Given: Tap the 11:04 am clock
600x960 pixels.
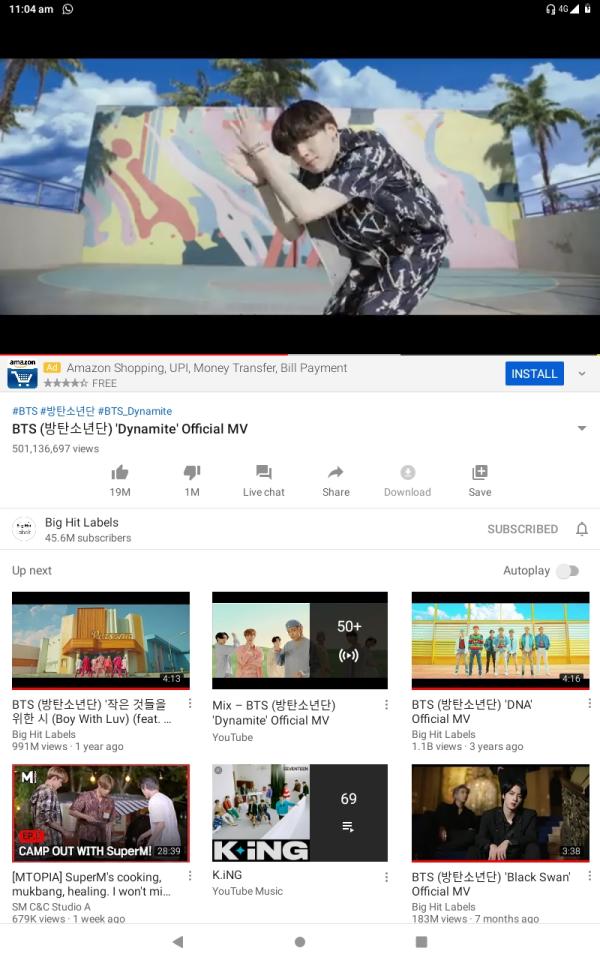Looking at the screenshot, I should 31,9.
